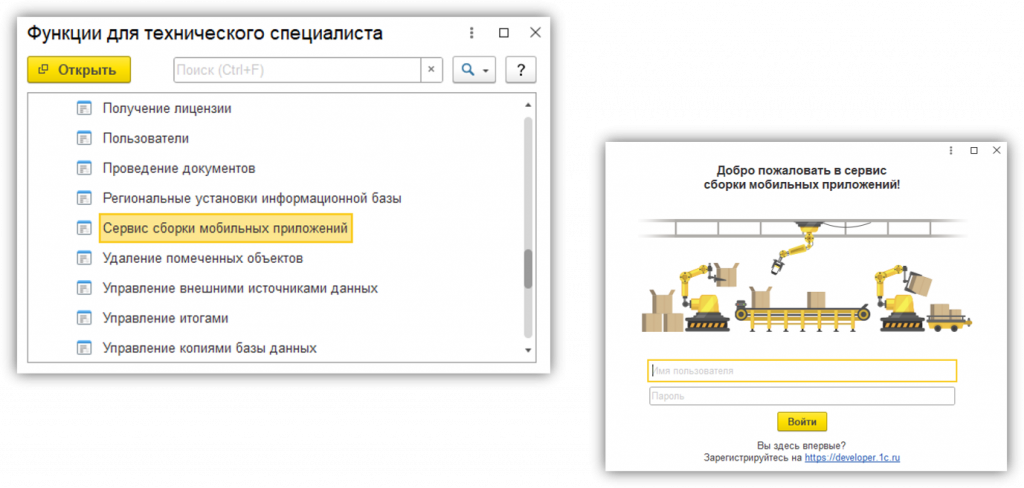Select Региональные установки информационной базы row
The width and height of the screenshot is (1024, 488).
pos(252,198)
